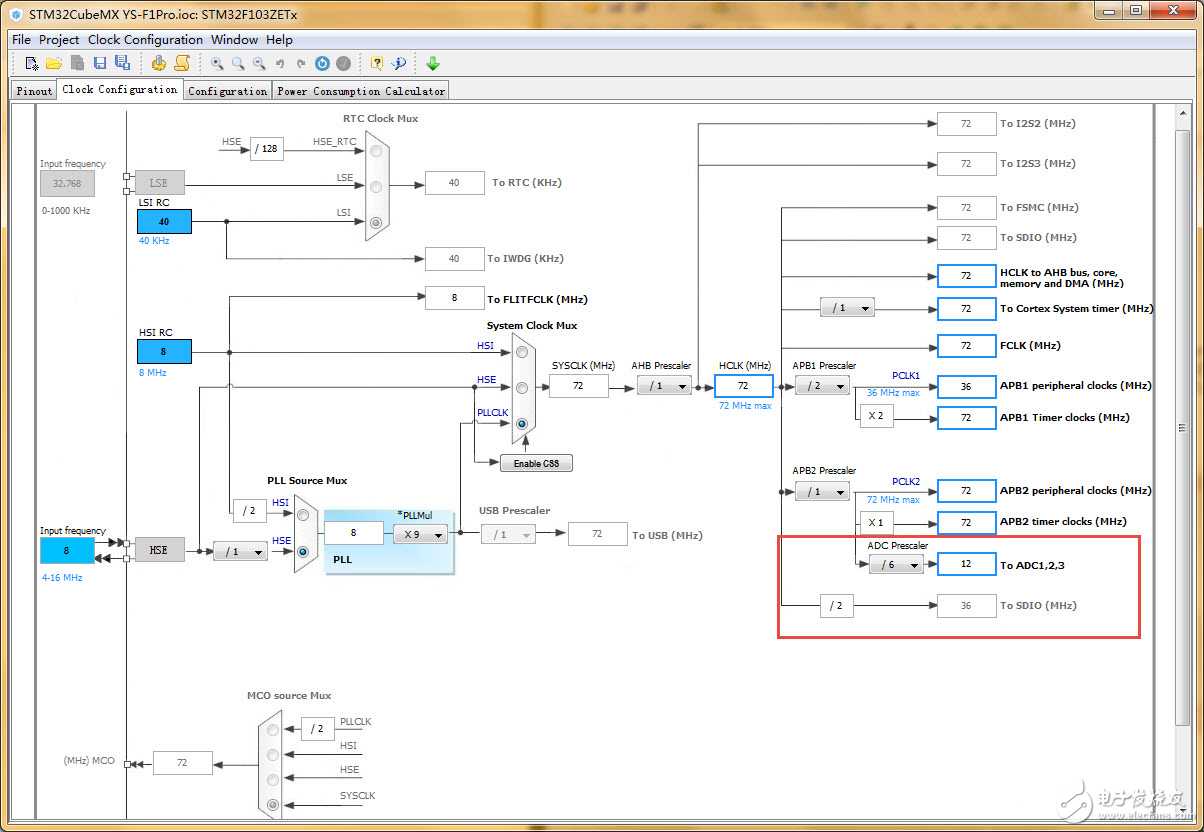Click the Enable CSS button
1204x832 pixels.
pyautogui.click(x=536, y=464)
